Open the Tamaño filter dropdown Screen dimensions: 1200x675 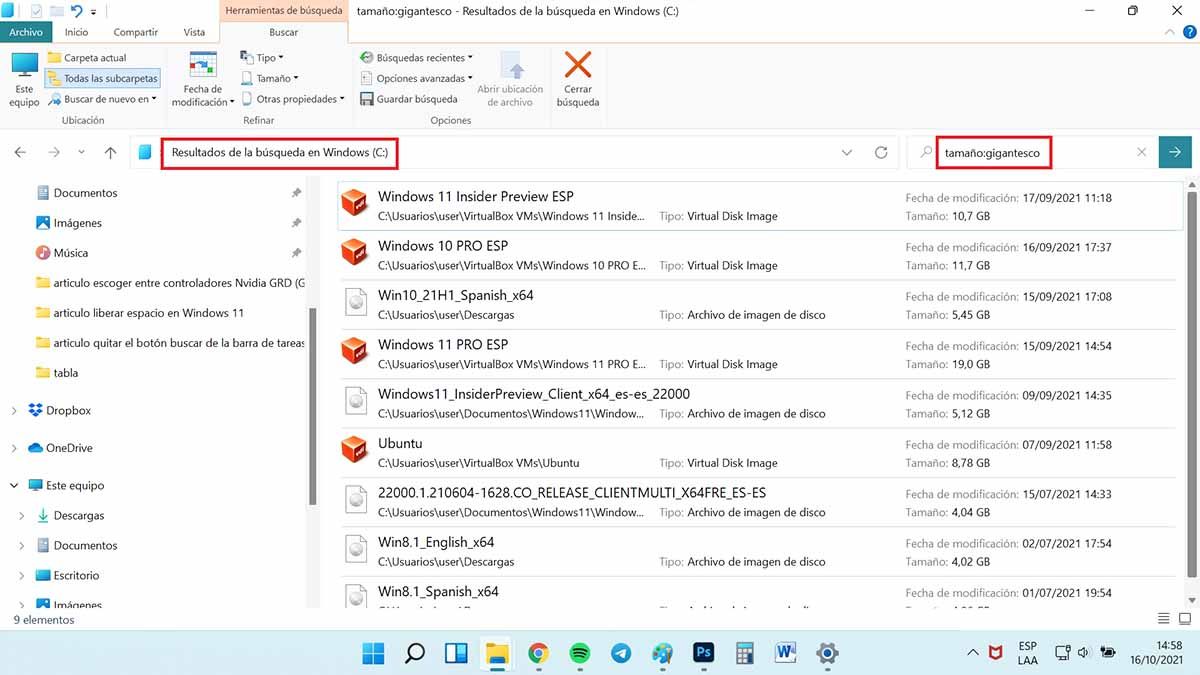[x=270, y=78]
